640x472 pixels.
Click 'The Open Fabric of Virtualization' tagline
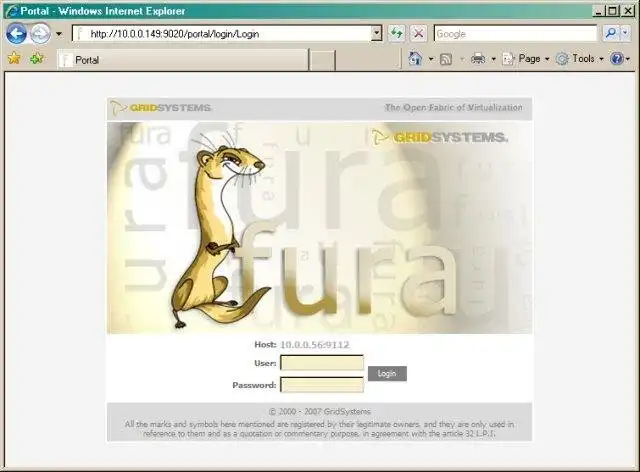(x=453, y=107)
